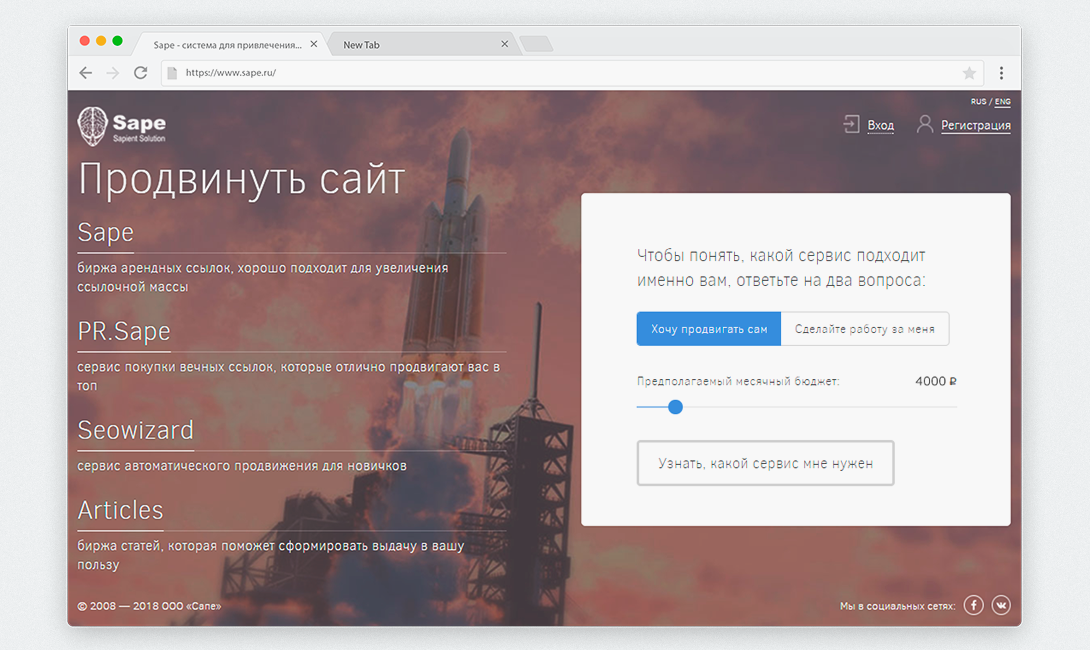Click macOS green maximize button
Screen dimensions: 1090x650
coord(117,41)
